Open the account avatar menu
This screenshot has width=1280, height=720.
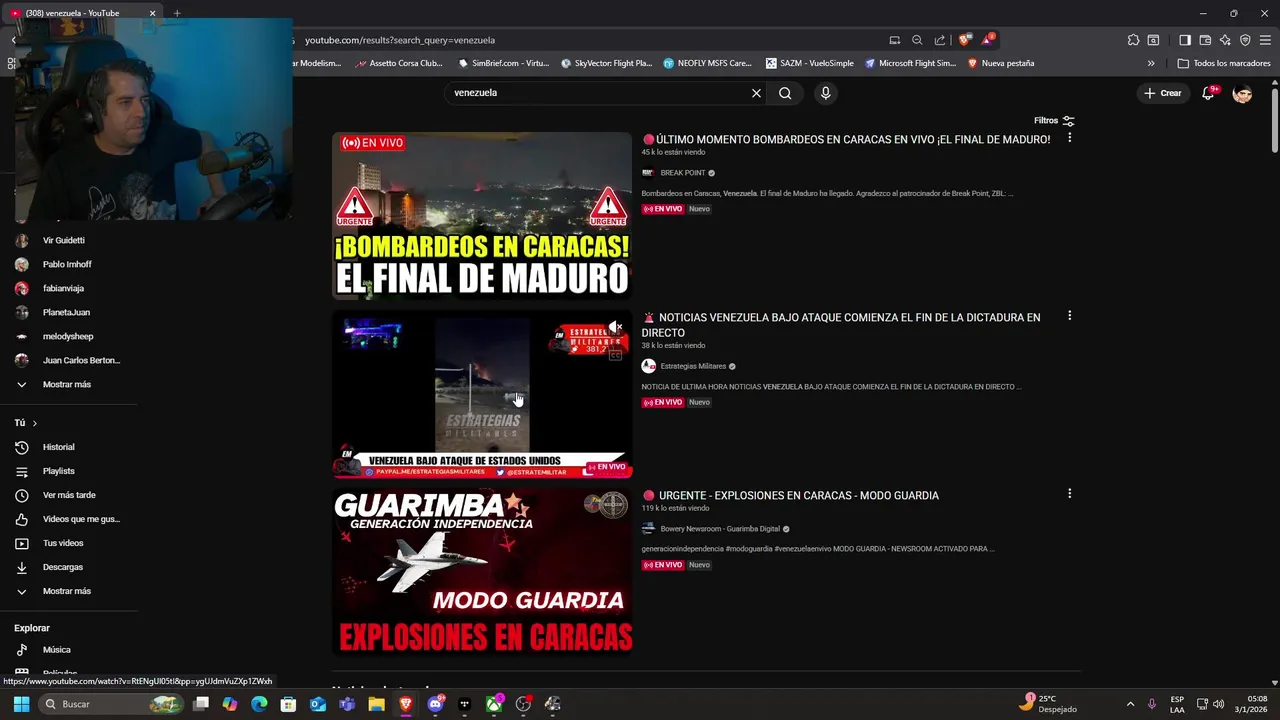(x=1242, y=93)
